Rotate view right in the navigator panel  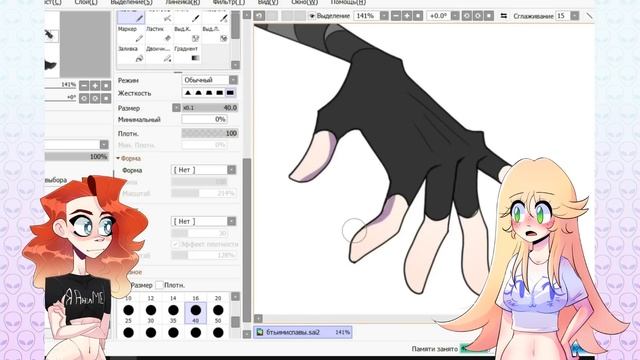coord(95,98)
